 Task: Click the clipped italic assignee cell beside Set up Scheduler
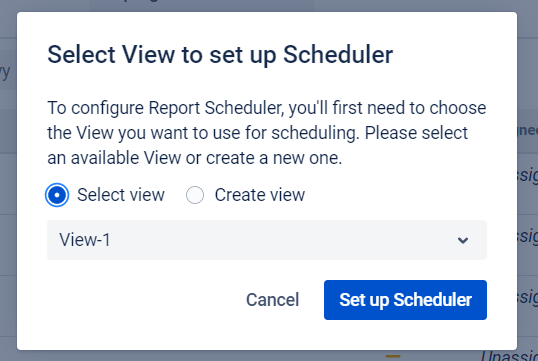(528, 296)
